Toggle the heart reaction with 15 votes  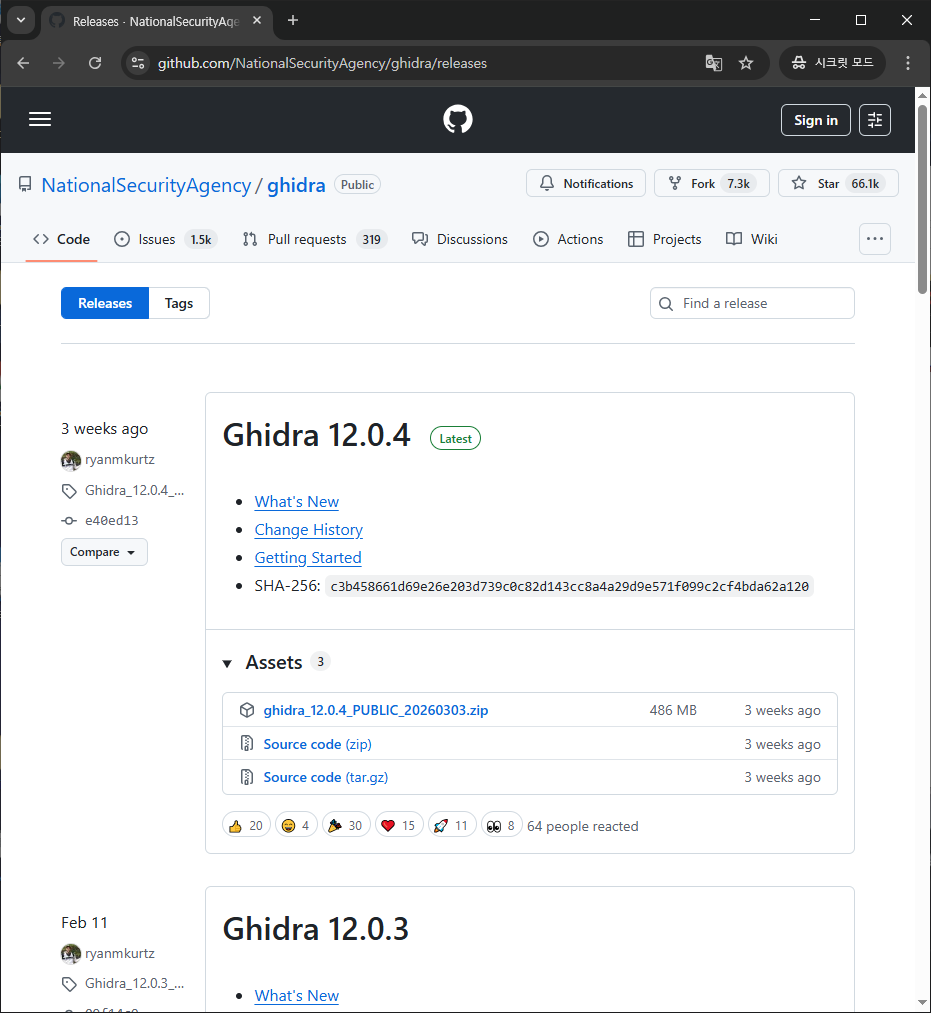pos(398,826)
